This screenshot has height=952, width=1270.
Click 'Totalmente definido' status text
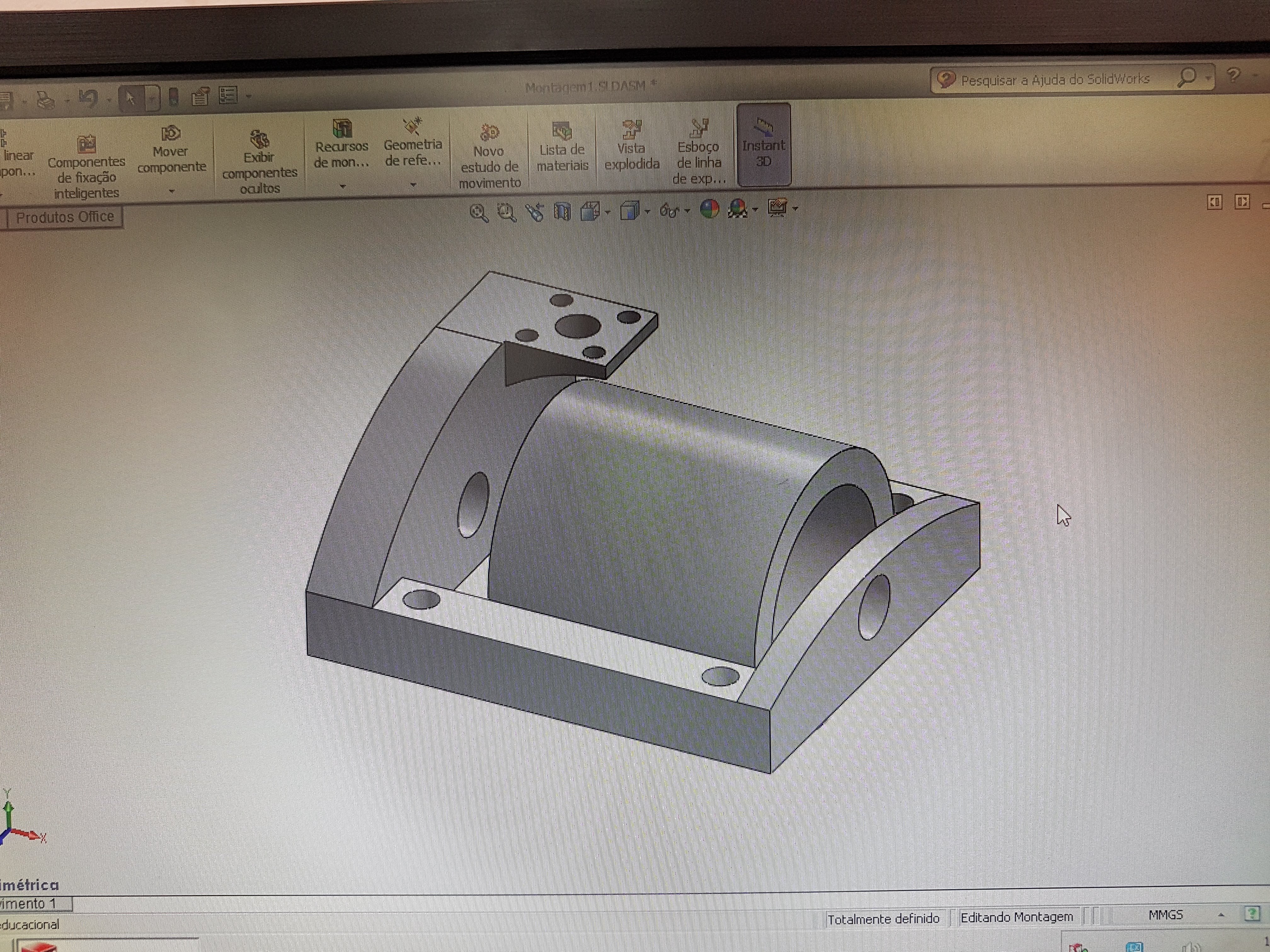pos(884,919)
